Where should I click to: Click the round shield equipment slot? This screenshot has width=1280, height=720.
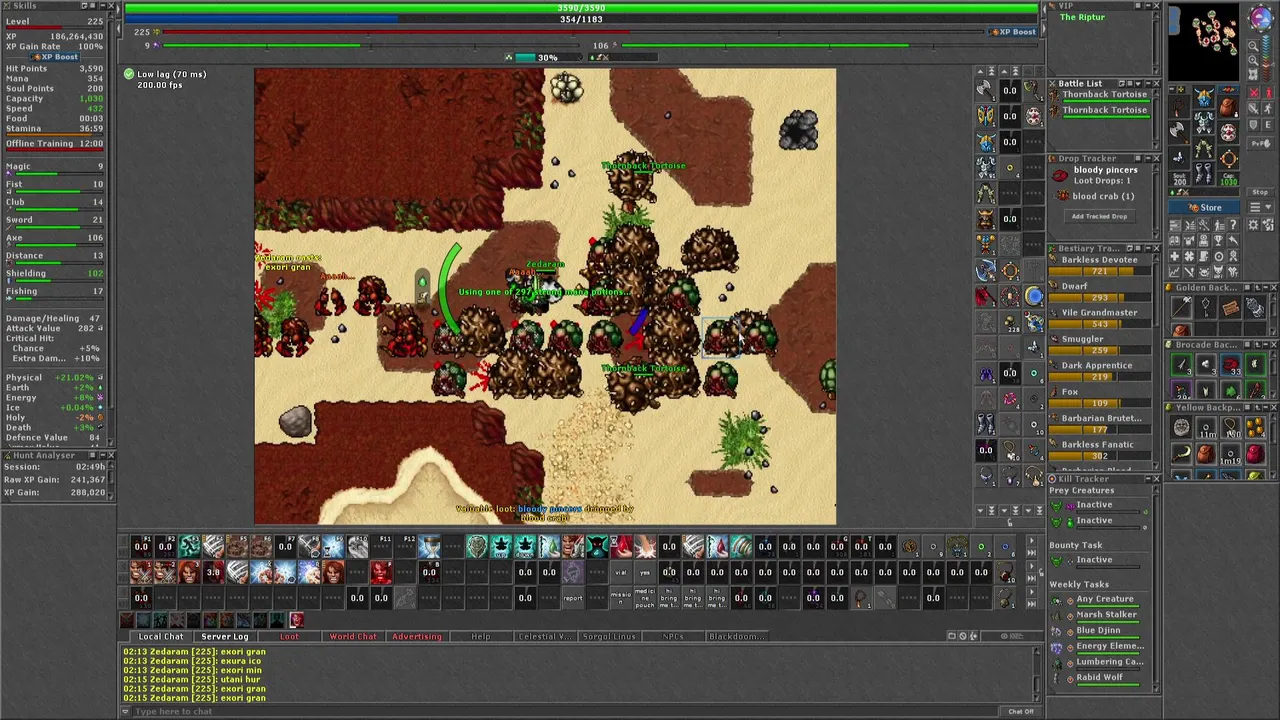click(1228, 132)
